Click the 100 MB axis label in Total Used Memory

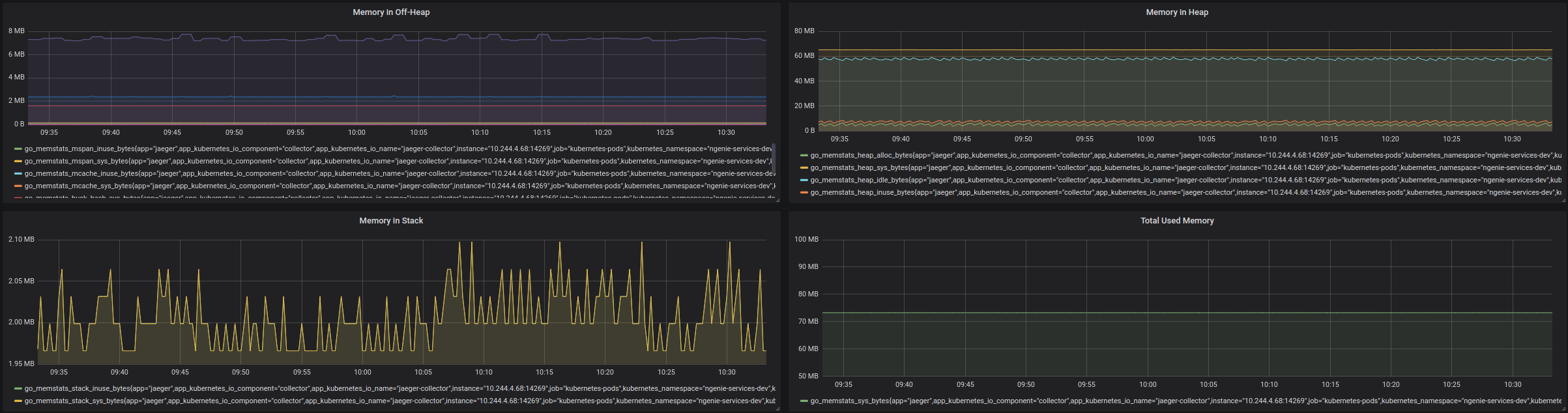pos(806,239)
